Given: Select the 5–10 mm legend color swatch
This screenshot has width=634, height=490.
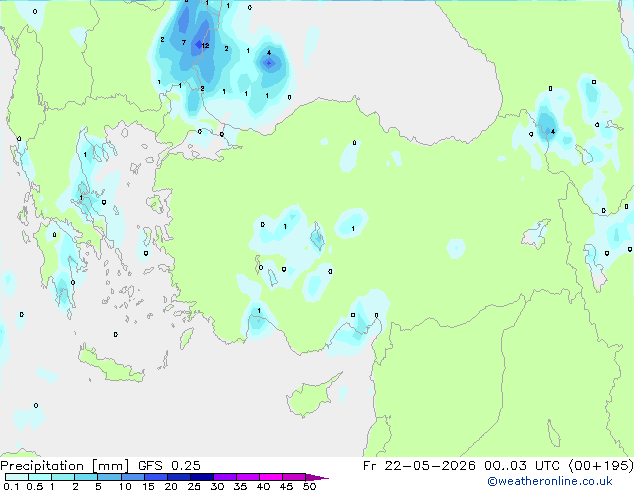Looking at the screenshot, I should 109,477.
